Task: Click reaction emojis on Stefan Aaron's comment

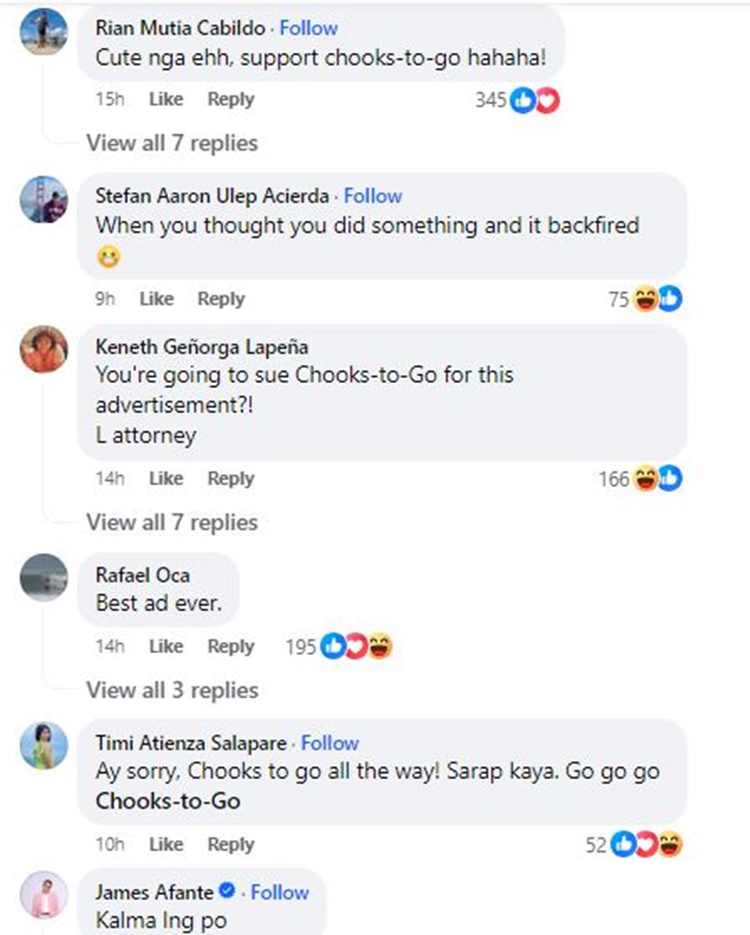Action: (x=658, y=299)
